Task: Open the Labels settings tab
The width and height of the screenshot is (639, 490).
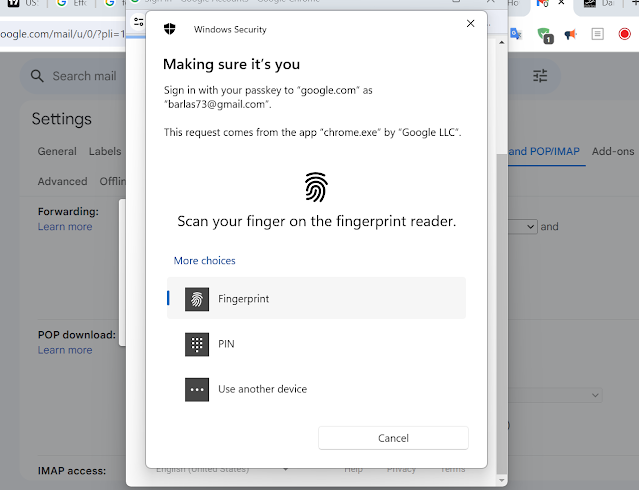Action: click(105, 151)
